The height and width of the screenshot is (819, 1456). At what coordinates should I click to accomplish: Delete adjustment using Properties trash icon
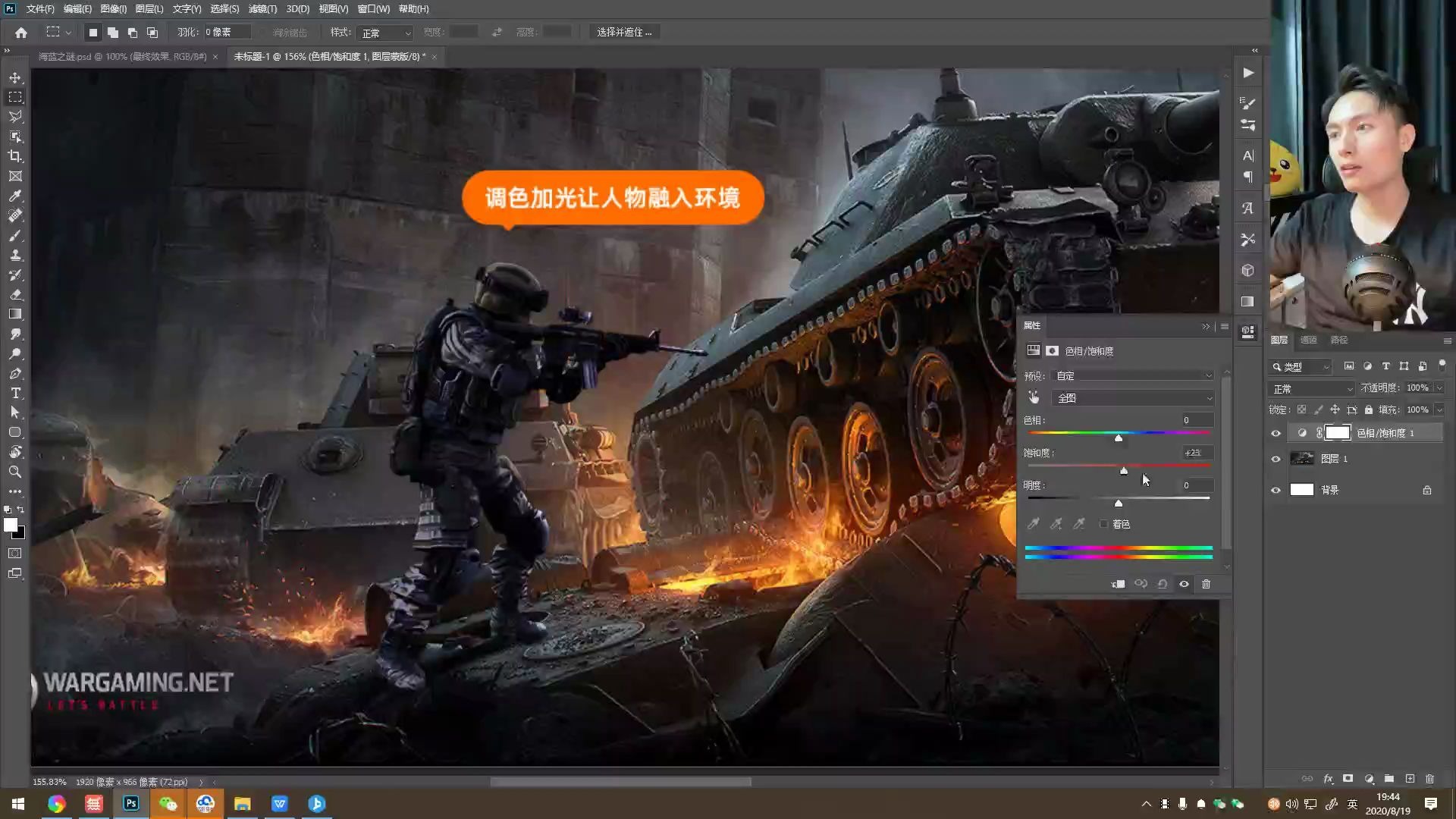(x=1206, y=584)
